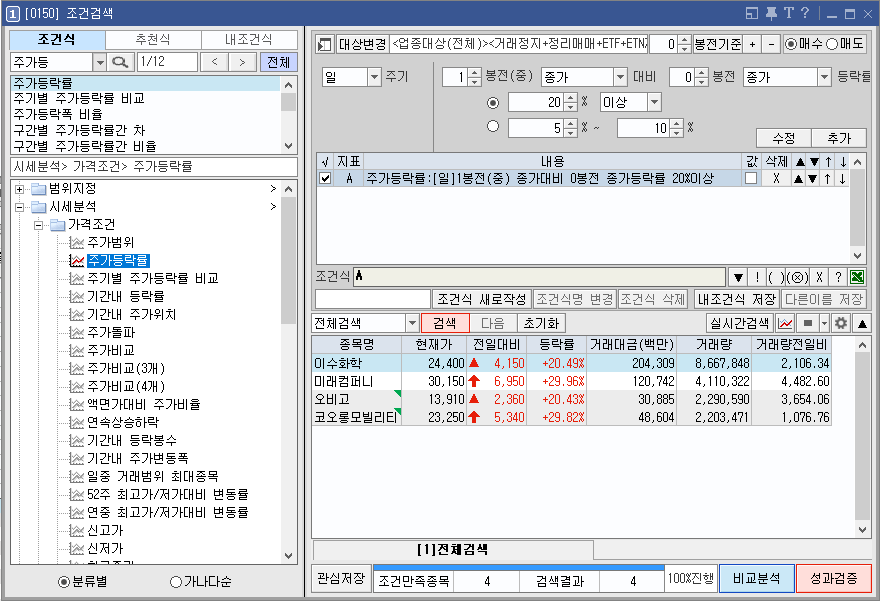
Task: Click the plus button next to 봉전기준
Action: click(x=753, y=44)
